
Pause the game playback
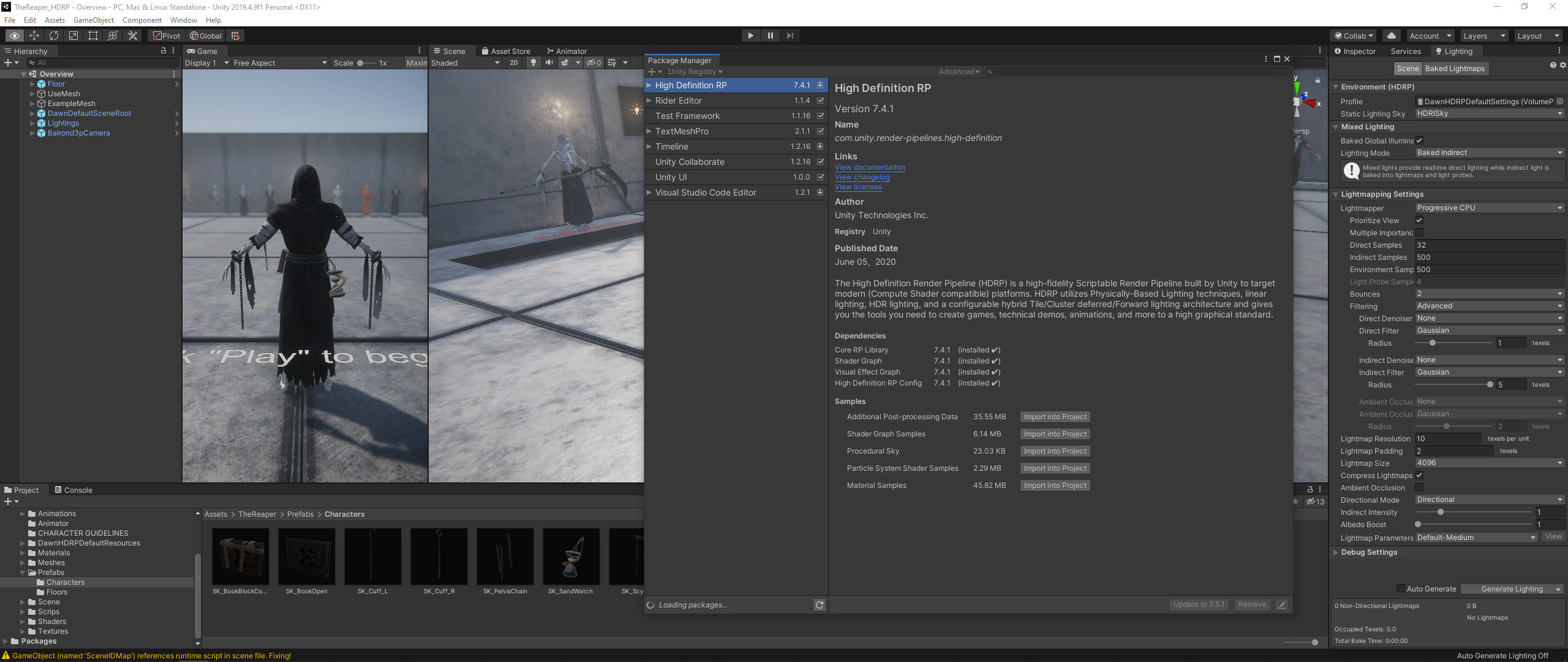coord(770,36)
